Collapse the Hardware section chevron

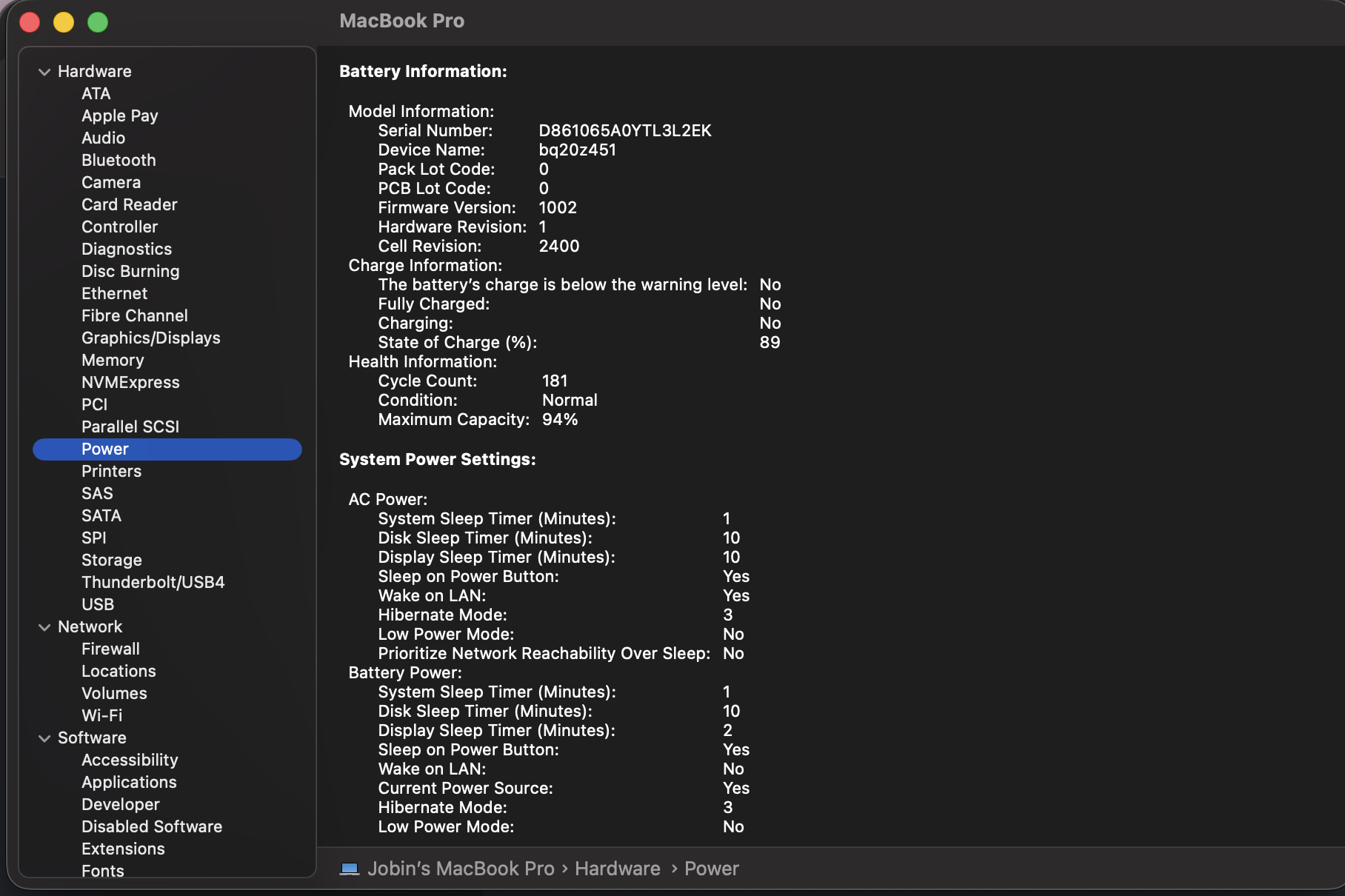coord(44,72)
